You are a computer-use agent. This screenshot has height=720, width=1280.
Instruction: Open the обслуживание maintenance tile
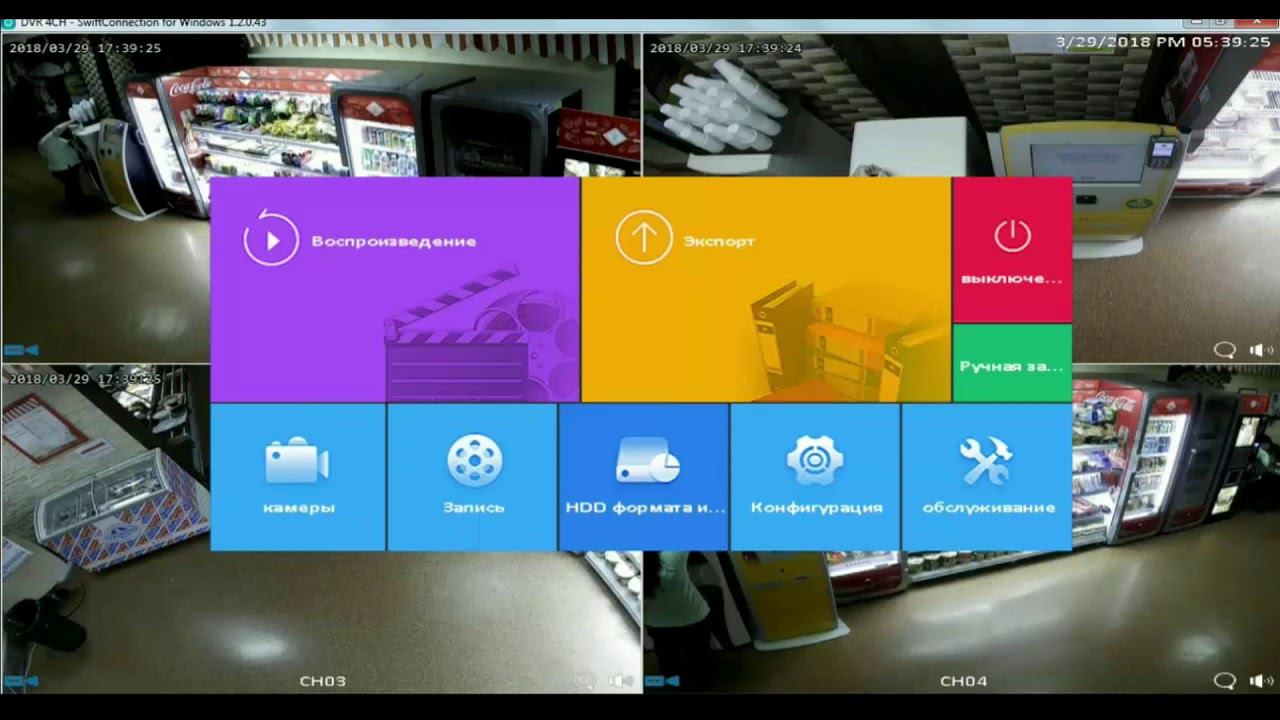tap(987, 477)
